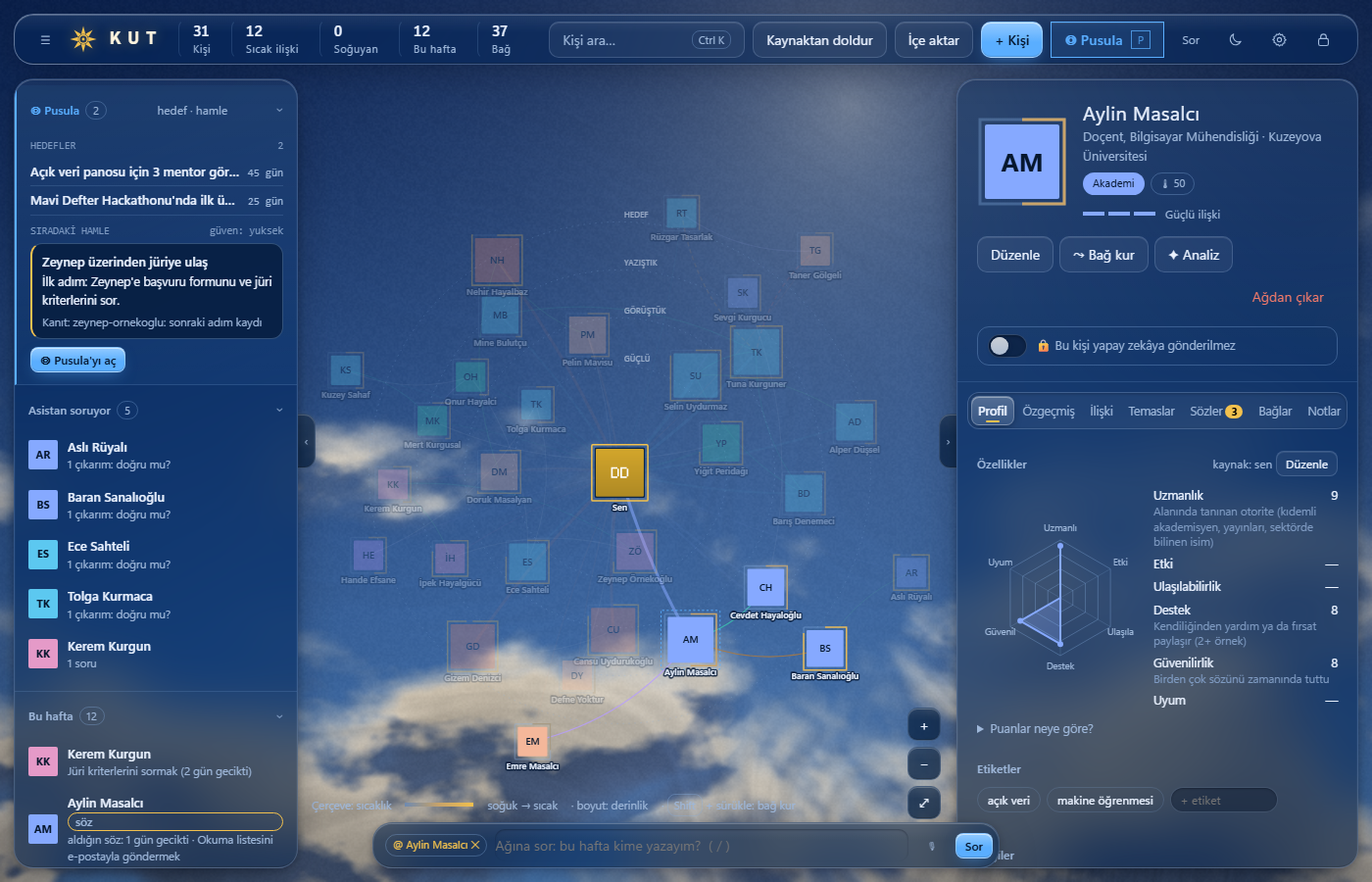Open the Bağlar tab
The height and width of the screenshot is (882, 1372).
coord(1275,412)
